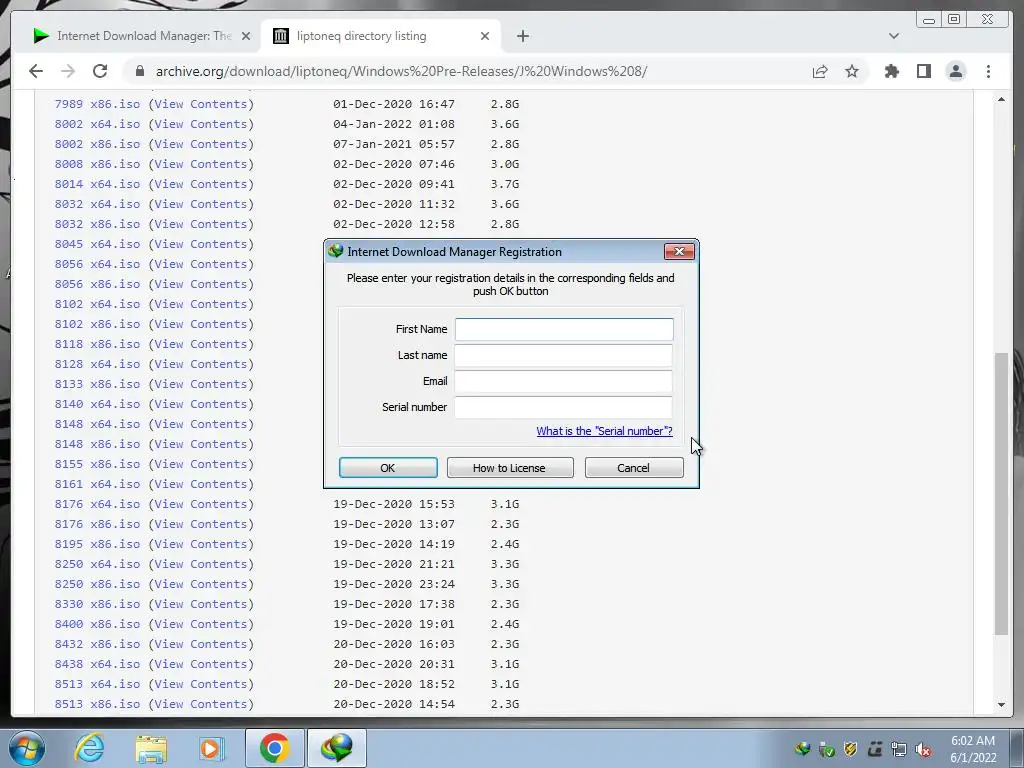
Task: Click the taskbar clock 6:02 AM
Action: point(973,741)
